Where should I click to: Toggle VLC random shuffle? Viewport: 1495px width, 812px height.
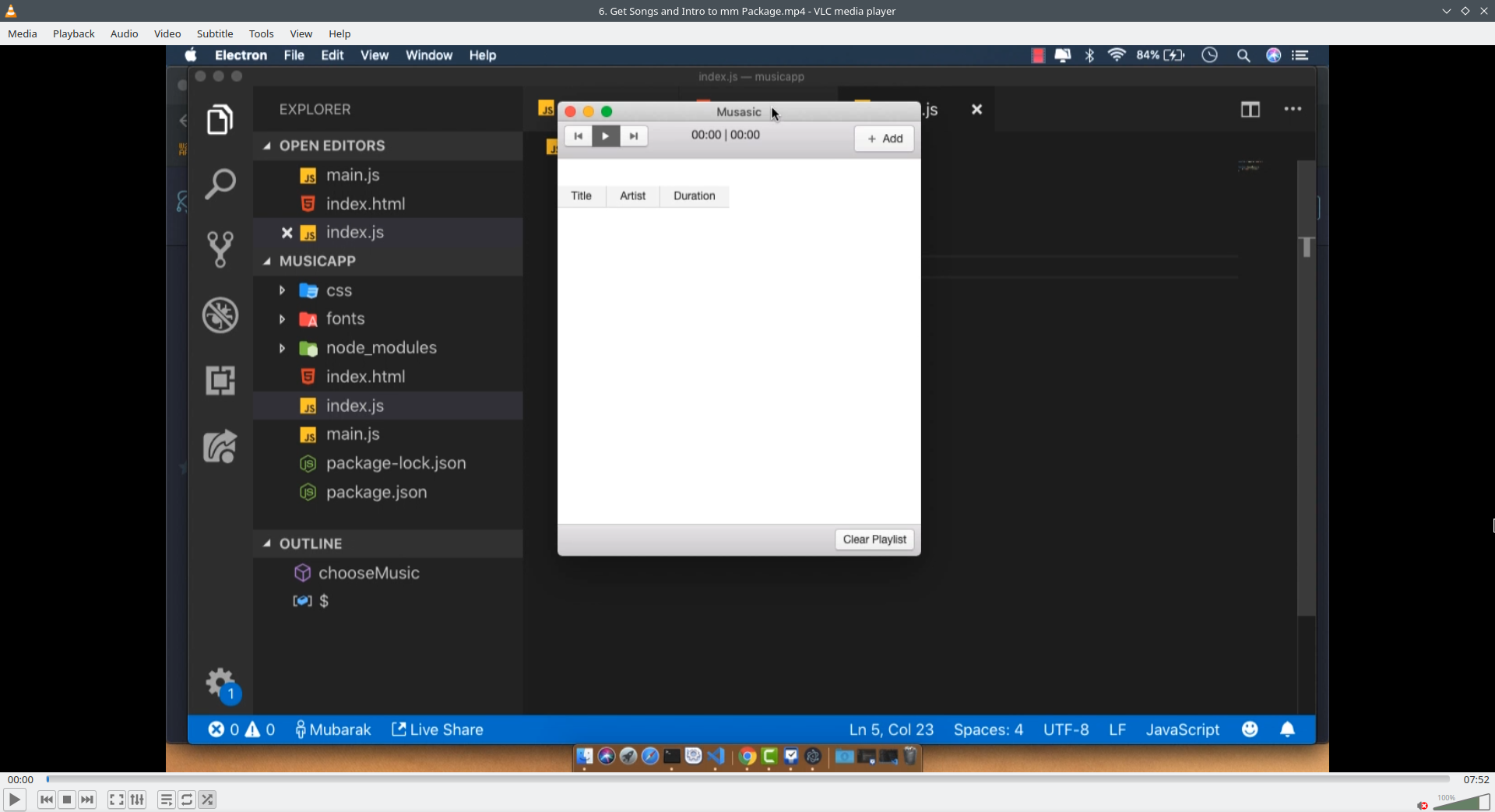(x=207, y=800)
